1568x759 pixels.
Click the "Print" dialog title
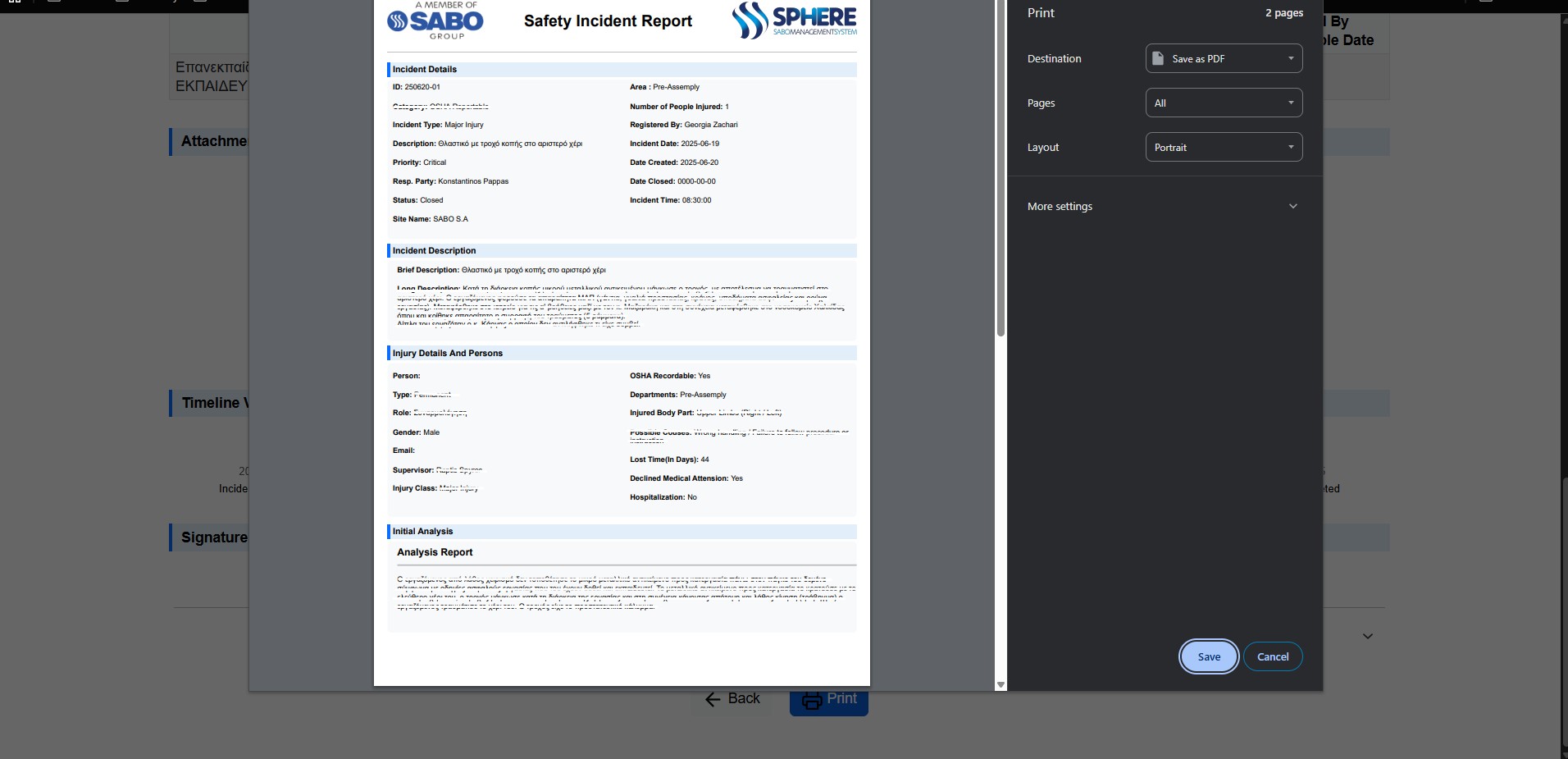(x=1041, y=12)
